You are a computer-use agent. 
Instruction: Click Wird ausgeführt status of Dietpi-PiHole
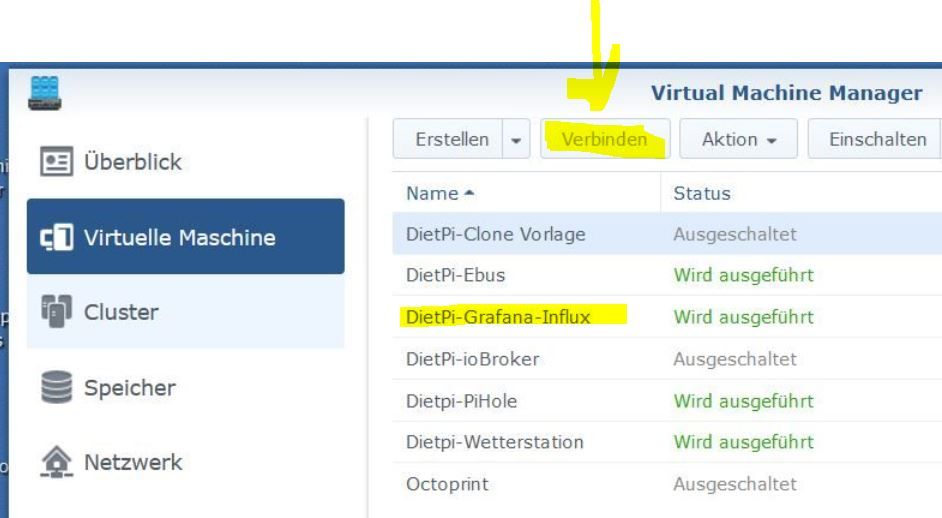click(744, 401)
